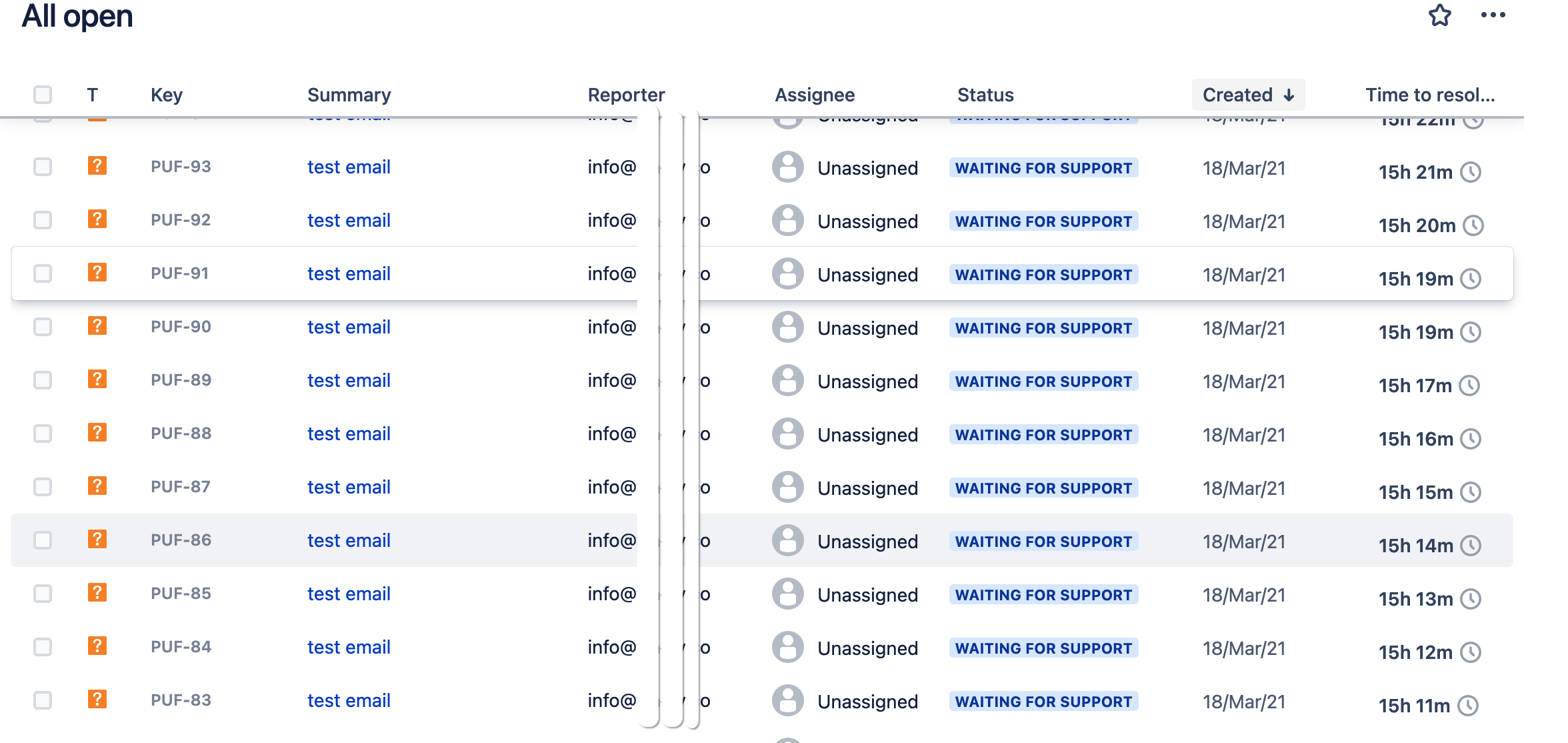Tick the checkbox for PUF-84
Screen dimensions: 1568x743
pos(43,647)
